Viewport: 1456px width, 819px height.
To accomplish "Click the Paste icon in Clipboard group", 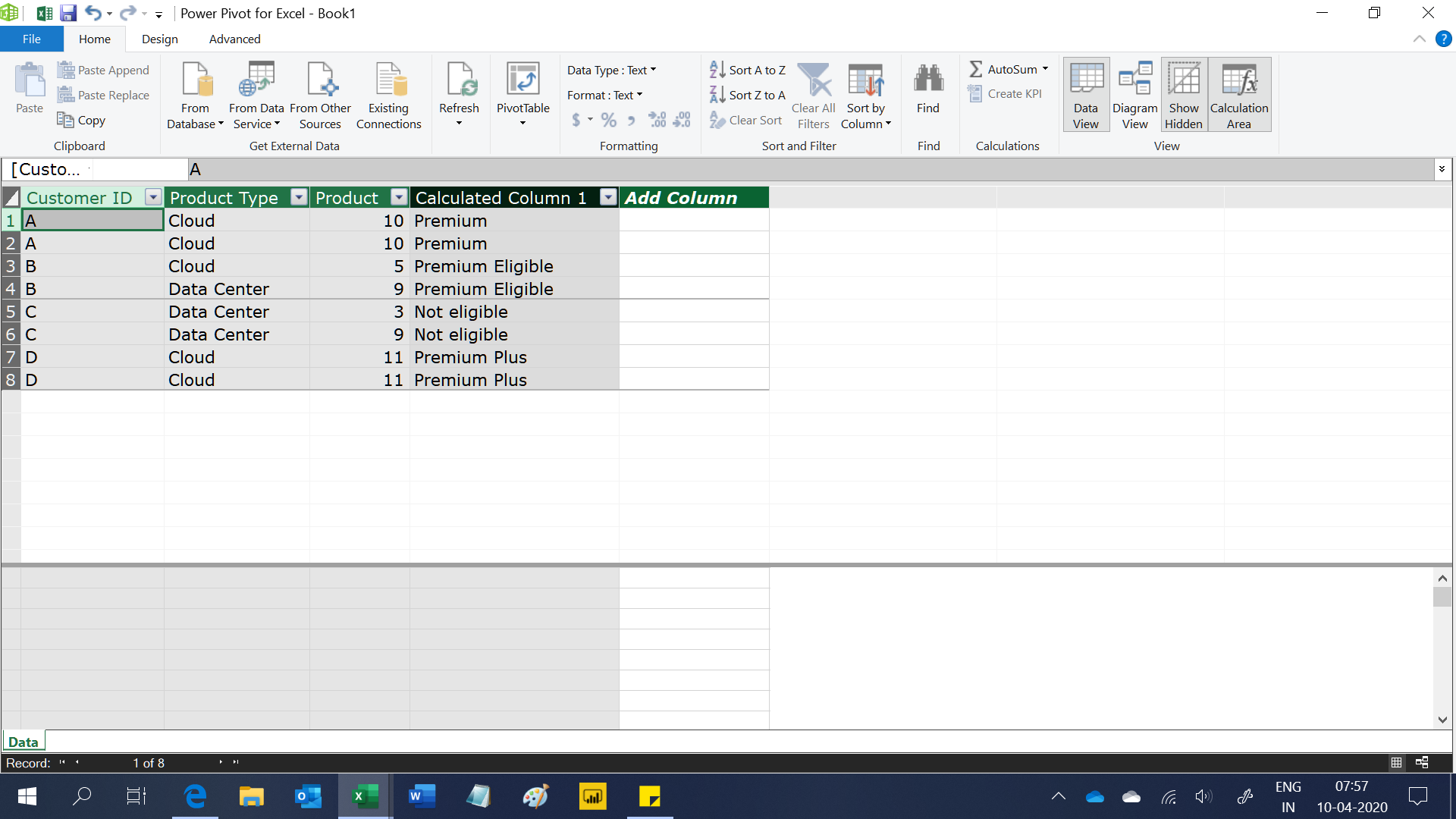I will [30, 80].
